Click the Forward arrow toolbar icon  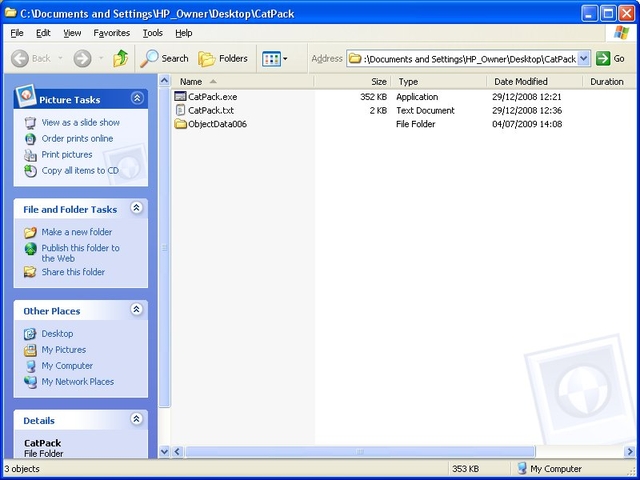82,59
